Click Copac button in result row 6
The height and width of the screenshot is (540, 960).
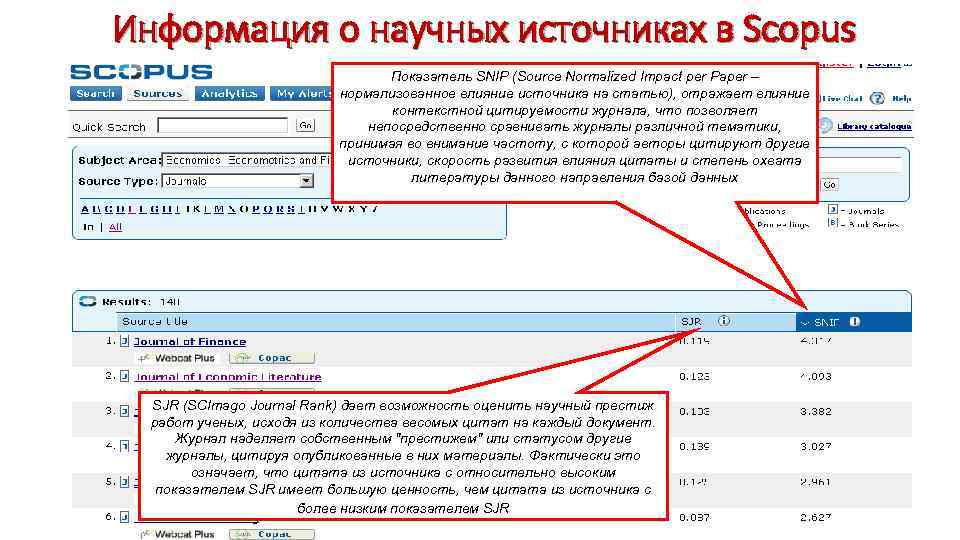coord(272,534)
